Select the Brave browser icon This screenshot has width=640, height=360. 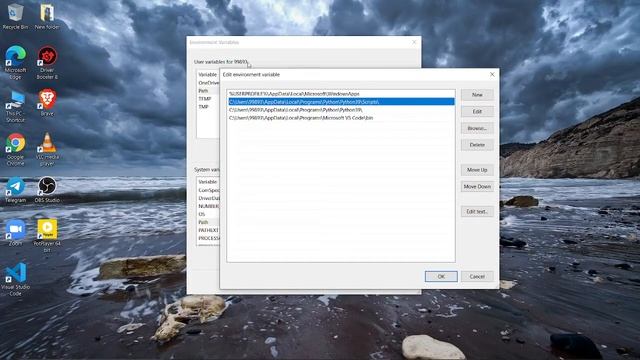tap(47, 103)
